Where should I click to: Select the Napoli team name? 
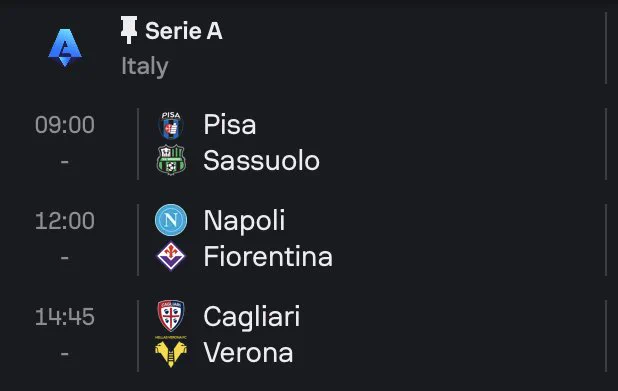244,221
